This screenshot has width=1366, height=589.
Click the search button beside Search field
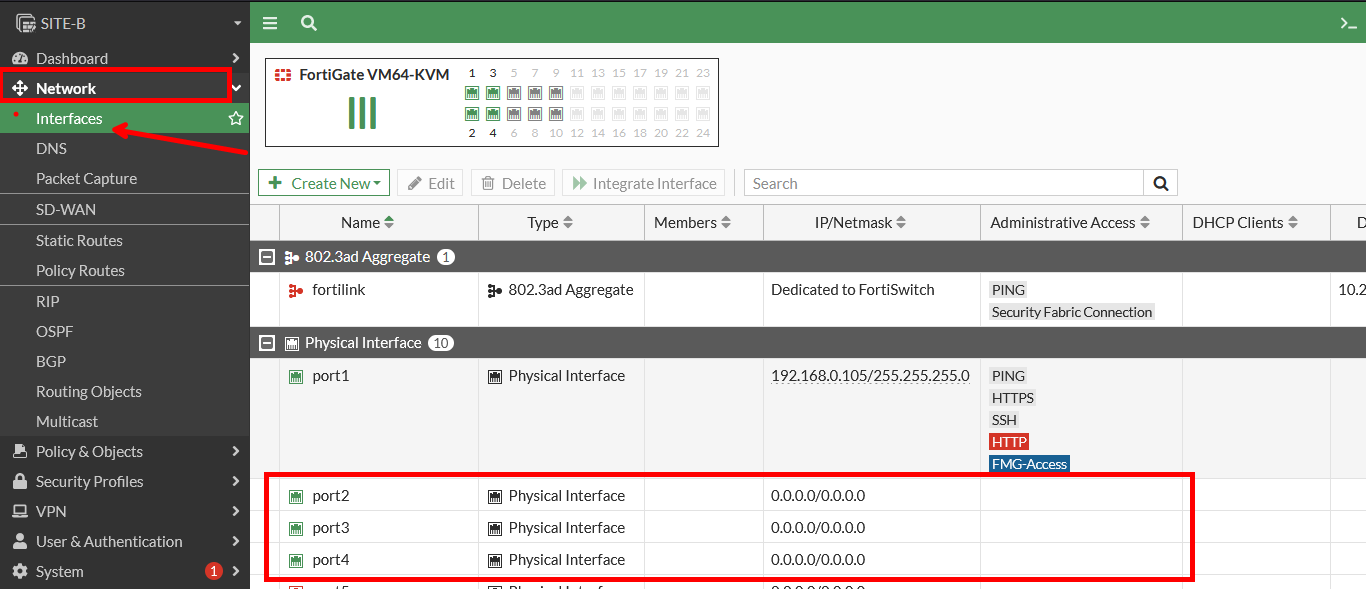[1160, 183]
